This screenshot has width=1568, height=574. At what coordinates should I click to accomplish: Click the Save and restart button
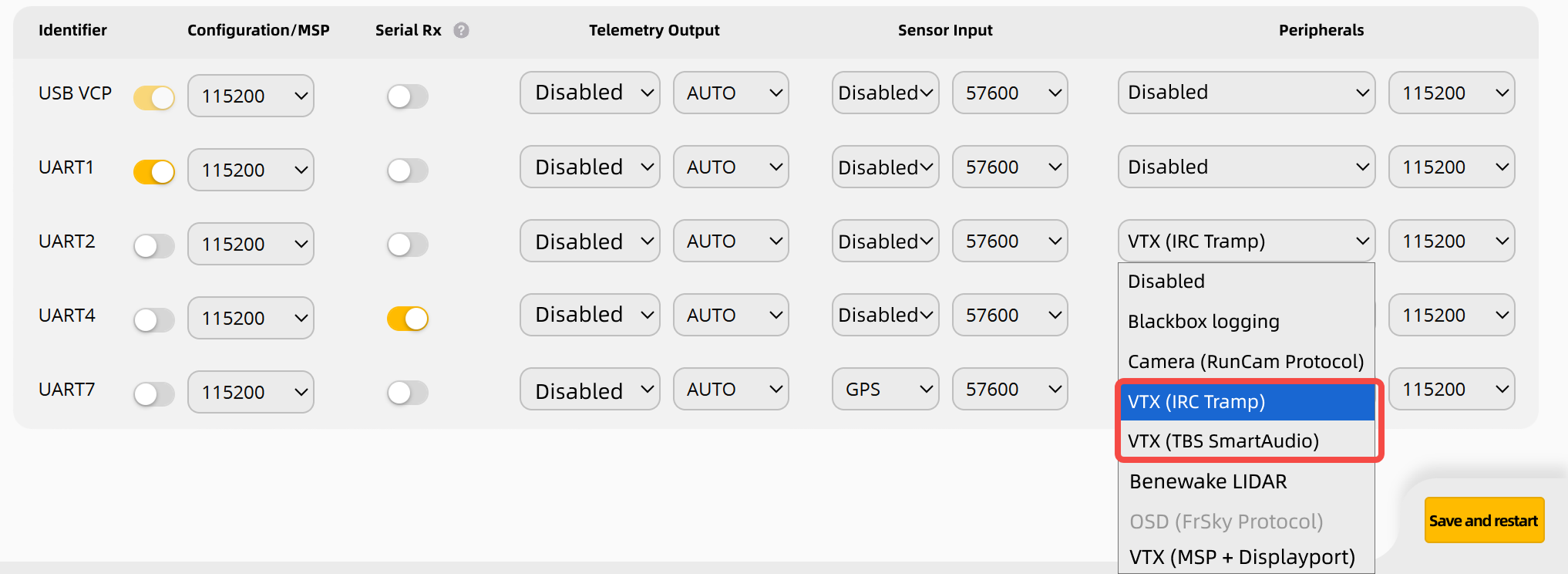tap(1483, 521)
